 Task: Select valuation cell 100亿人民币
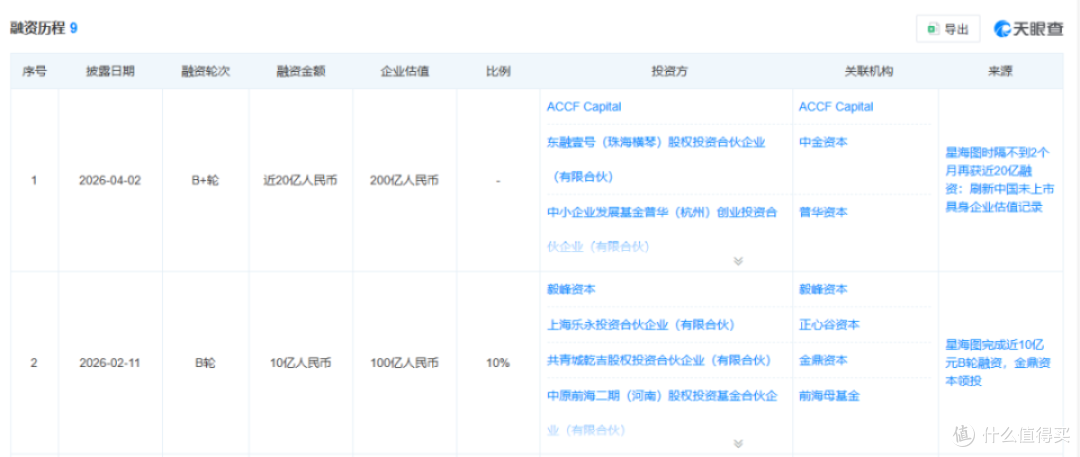coord(405,363)
